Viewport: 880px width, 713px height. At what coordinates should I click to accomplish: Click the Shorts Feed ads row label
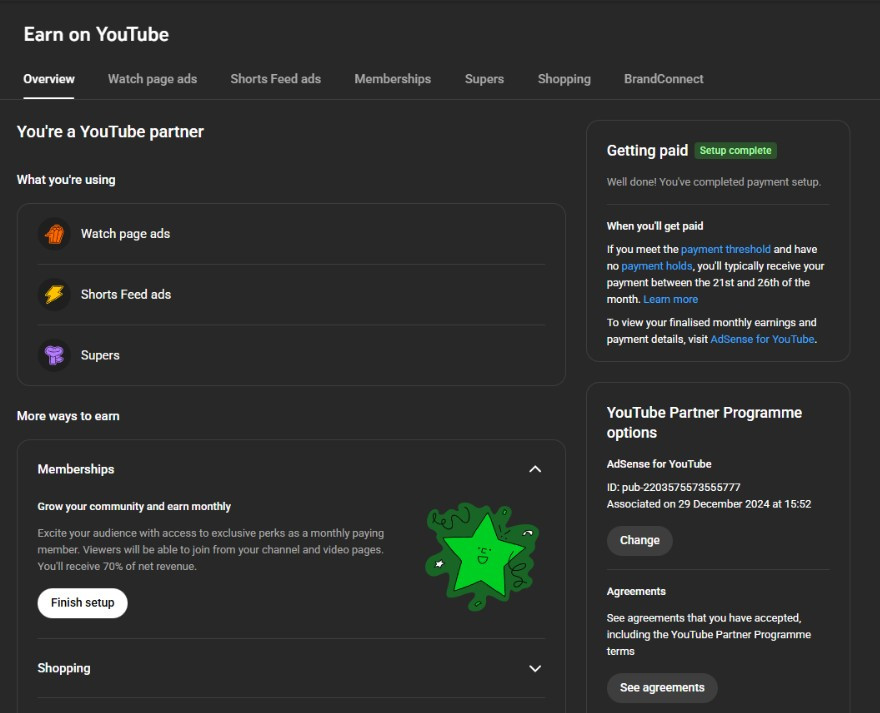[x=126, y=294]
